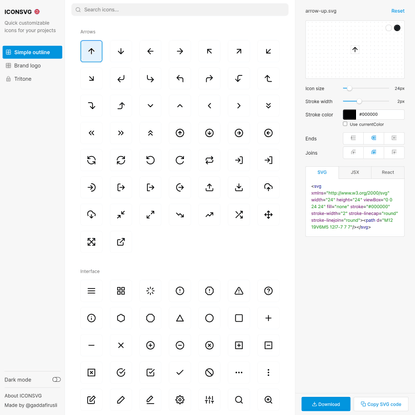Viewport: 415px width, 415px height.
Task: Click the Download button
Action: coord(326,404)
